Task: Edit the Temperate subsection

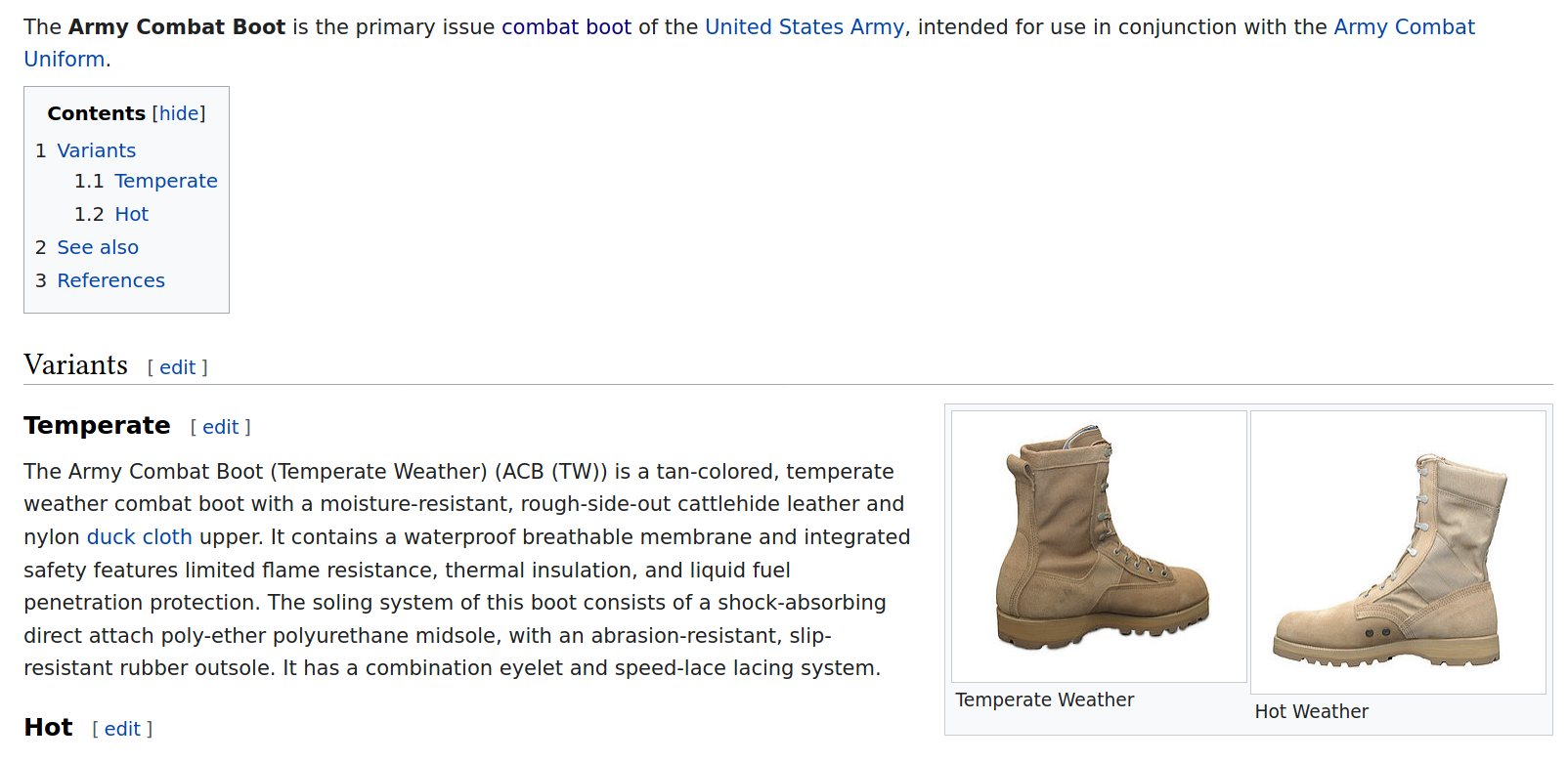Action: pyautogui.click(x=220, y=427)
